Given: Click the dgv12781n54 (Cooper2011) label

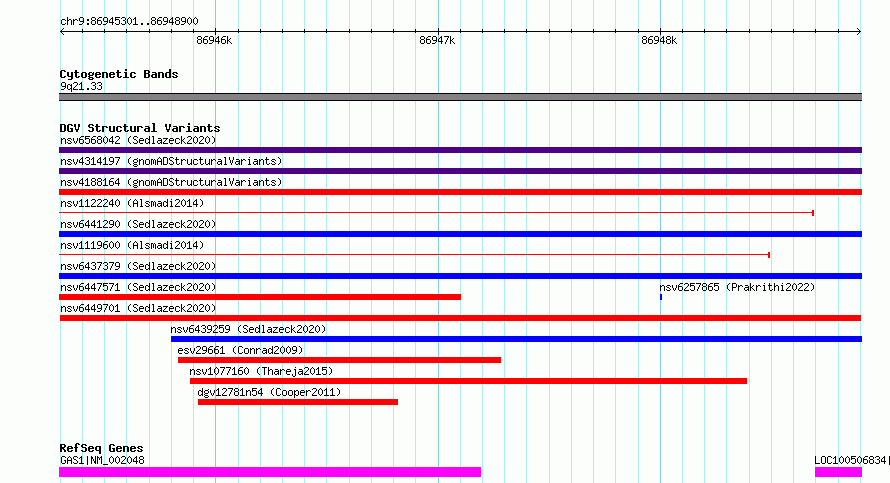Looking at the screenshot, I should pos(269,392).
